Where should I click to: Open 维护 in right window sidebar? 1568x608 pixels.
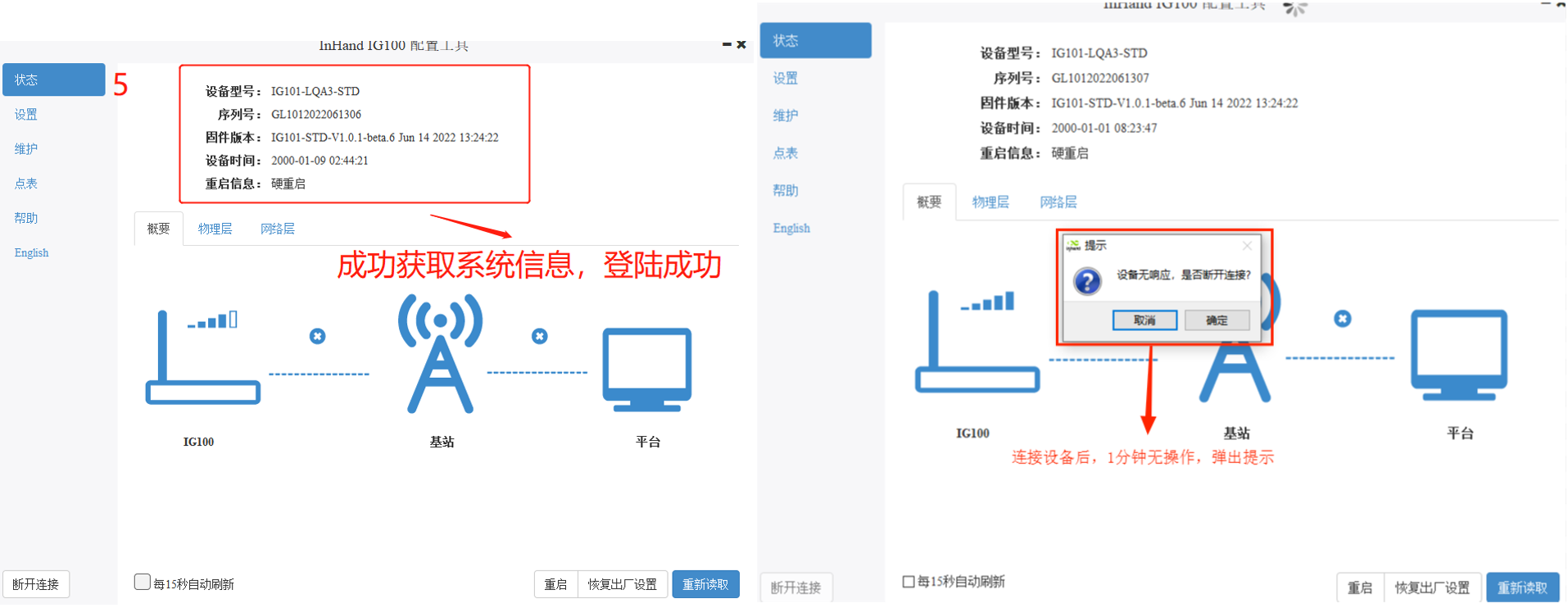786,116
